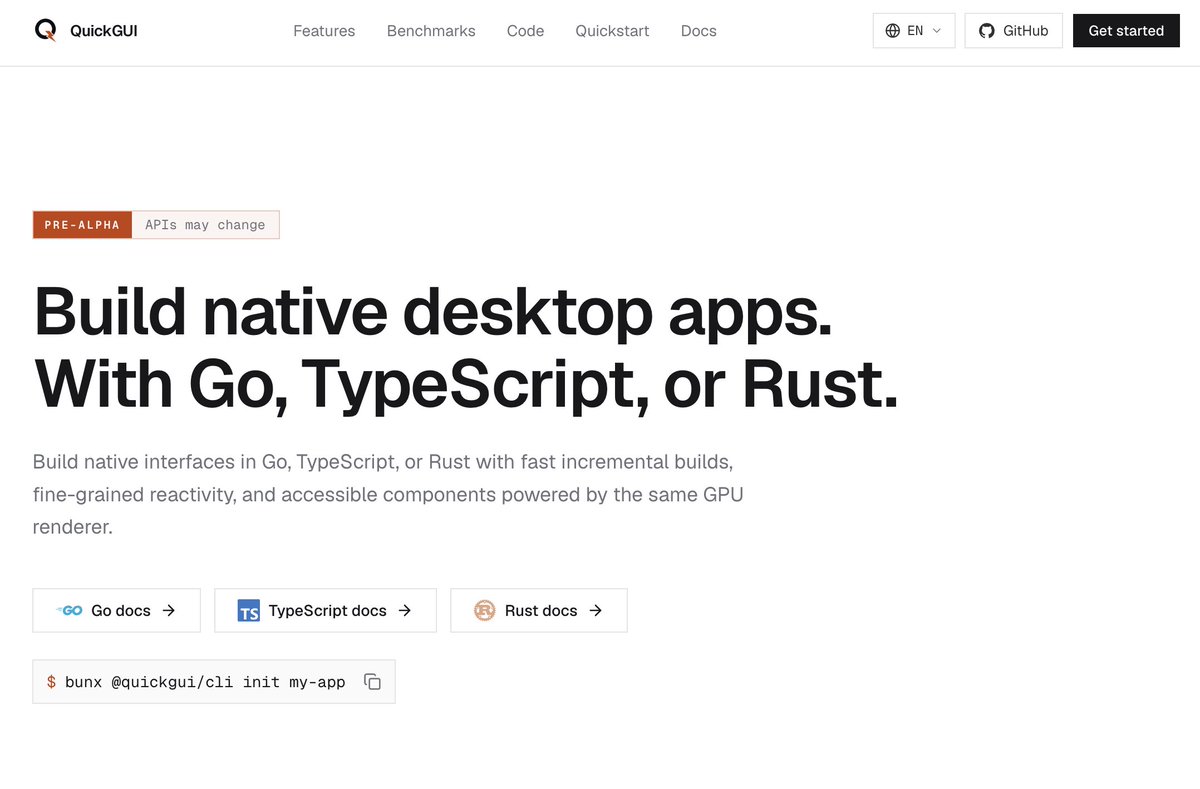The width and height of the screenshot is (1200, 789).
Task: Copy the bunx init command
Action: point(373,682)
